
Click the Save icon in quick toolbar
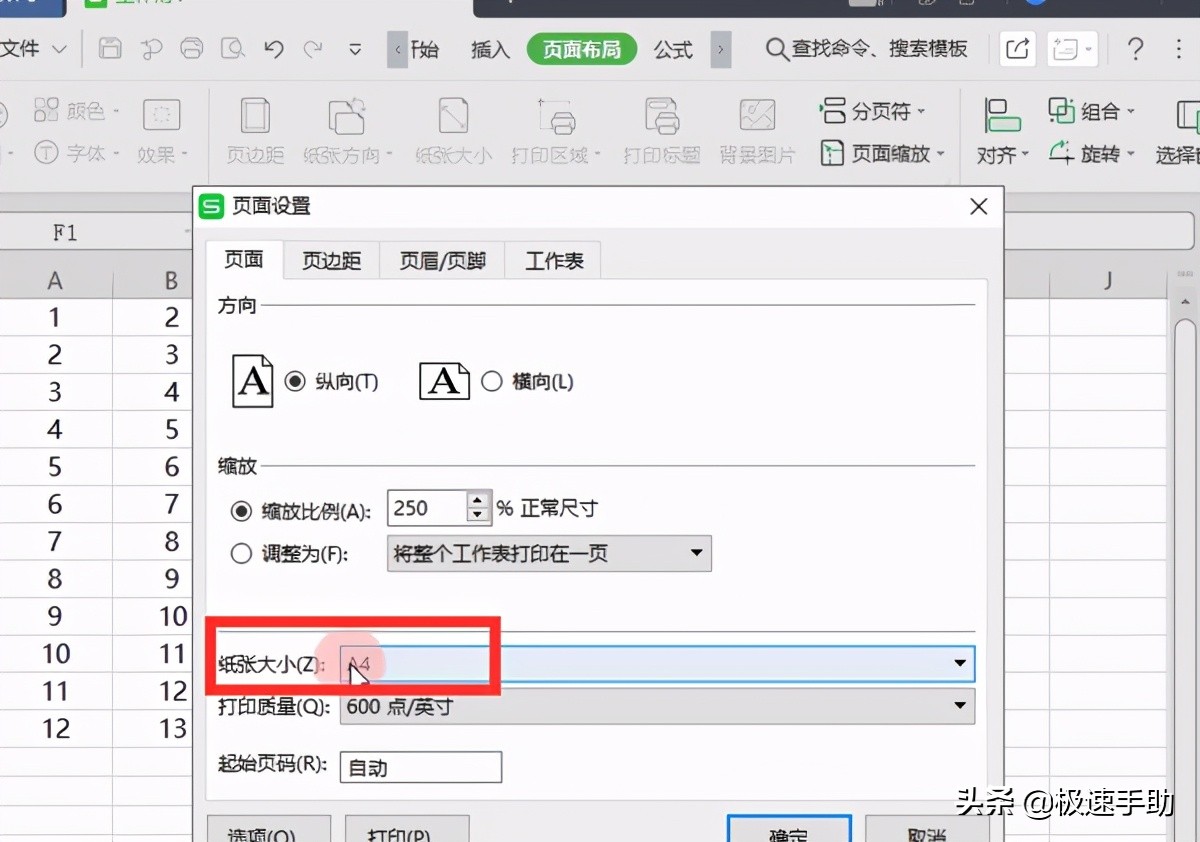click(x=110, y=48)
